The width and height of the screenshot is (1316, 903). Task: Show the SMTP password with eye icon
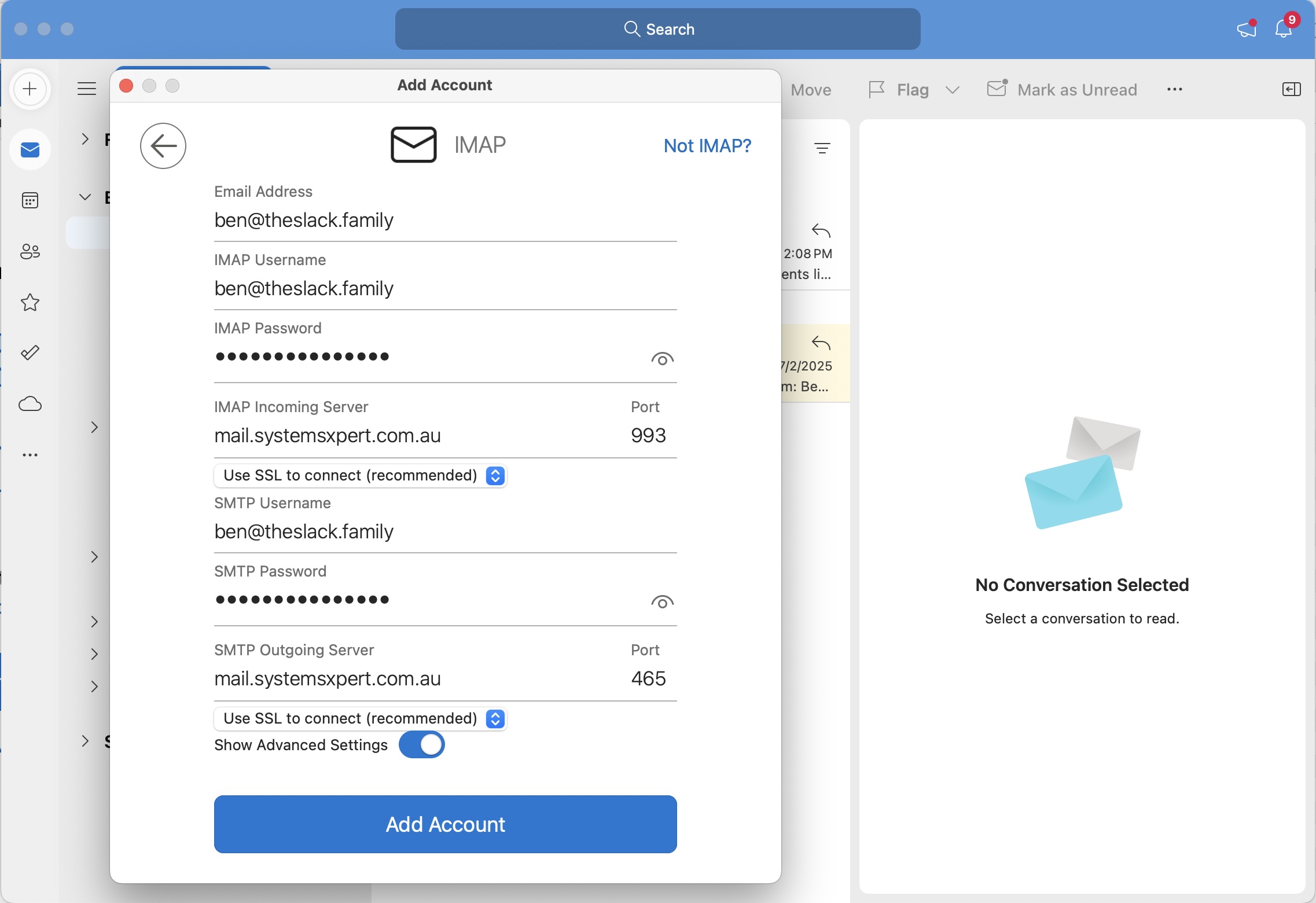(663, 602)
